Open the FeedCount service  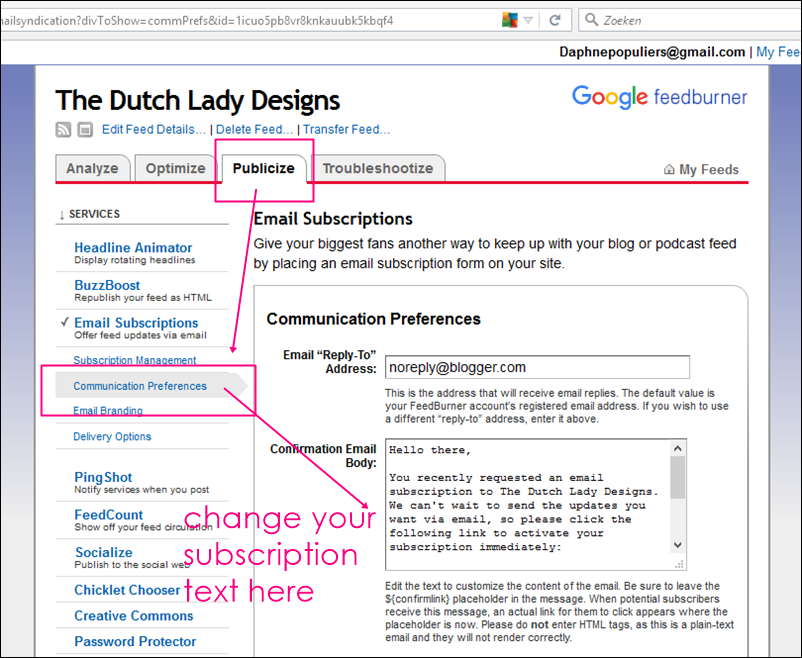108,515
